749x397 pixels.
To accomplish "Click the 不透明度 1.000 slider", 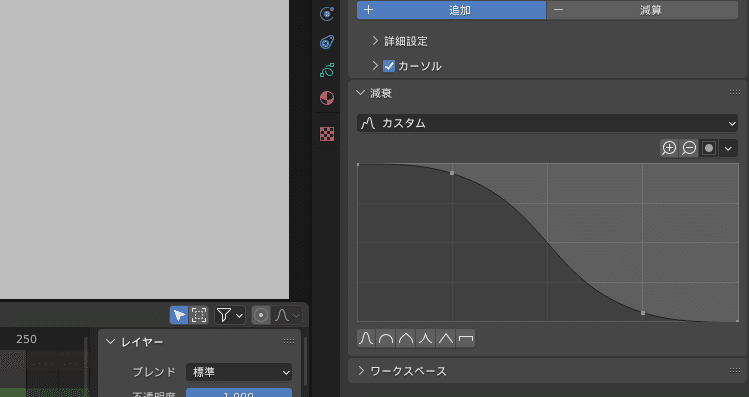I will point(239,393).
